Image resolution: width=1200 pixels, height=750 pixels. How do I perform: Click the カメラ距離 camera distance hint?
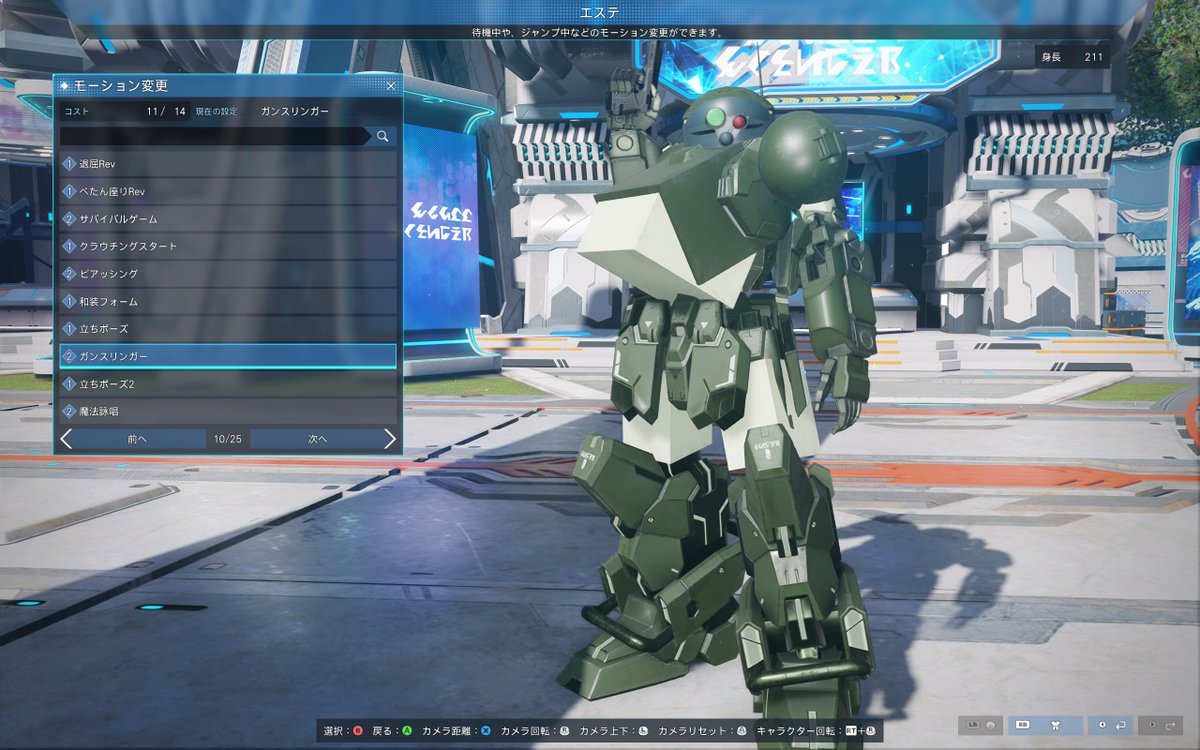(456, 732)
